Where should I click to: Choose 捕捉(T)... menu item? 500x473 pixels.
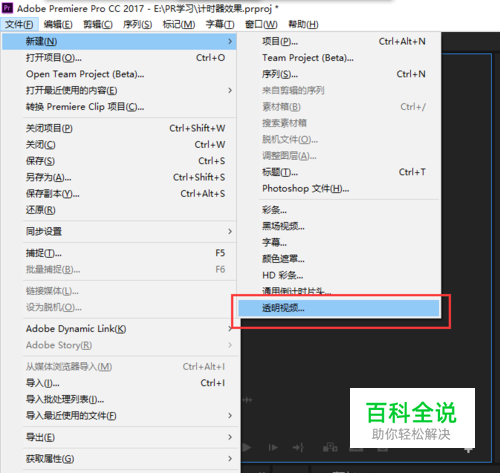(x=119, y=253)
